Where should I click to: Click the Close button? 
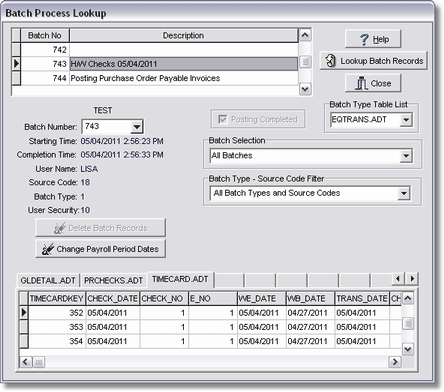pyautogui.click(x=373, y=83)
